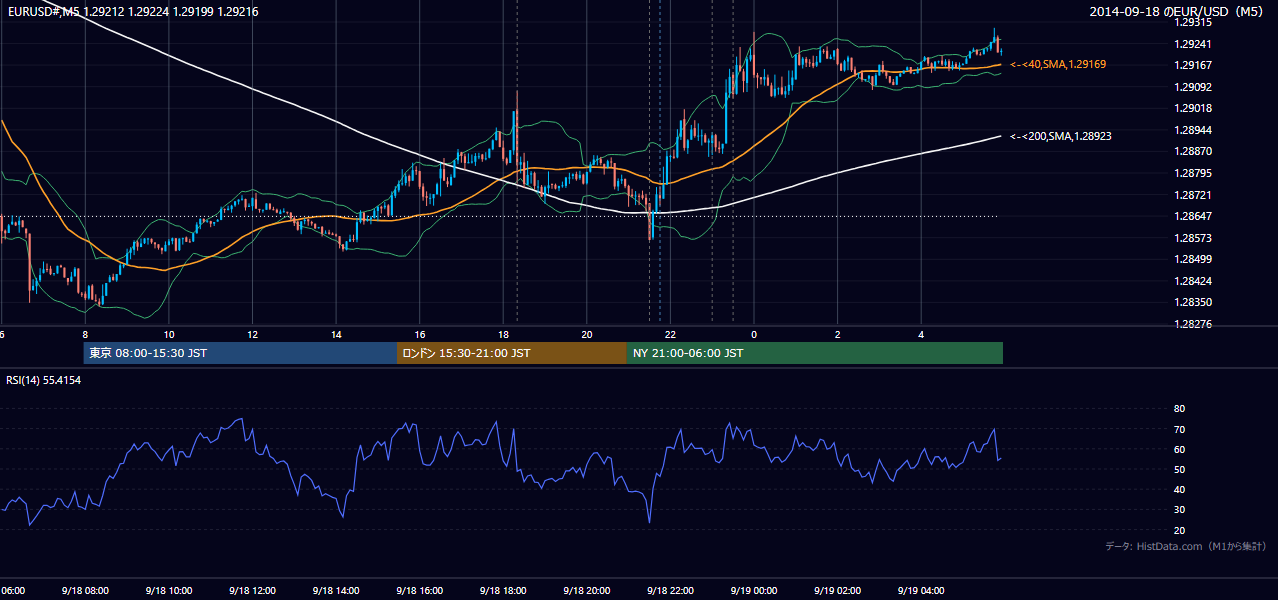
Task: Click the '9/18 12:00' bottom time label
Action: (251, 590)
